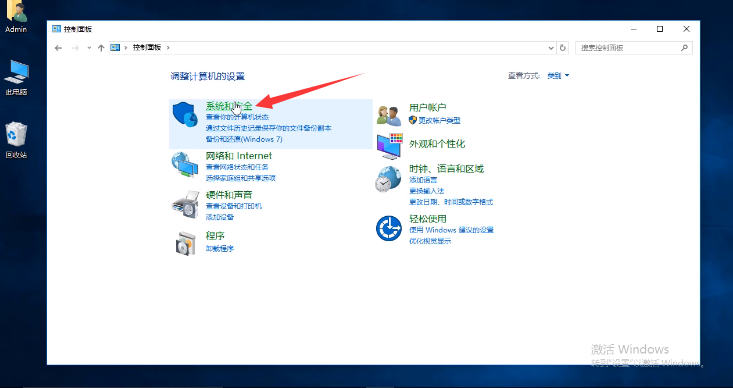The width and height of the screenshot is (733, 388).
Task: Go forward with the forward arrow
Action: click(75, 48)
